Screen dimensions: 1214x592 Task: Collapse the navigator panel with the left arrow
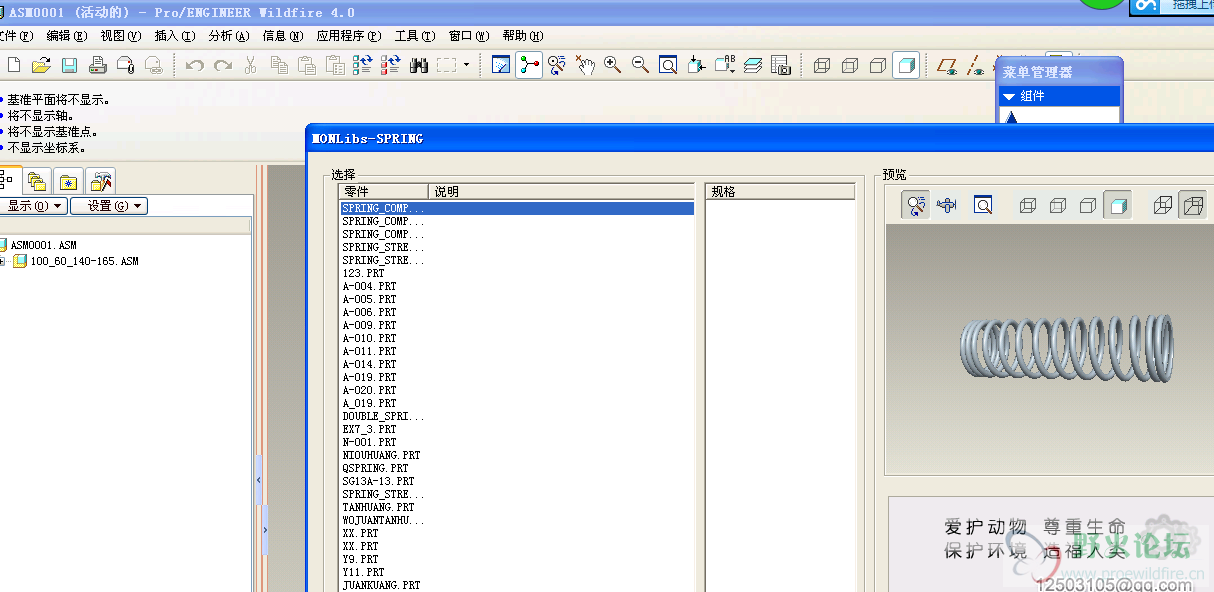[x=258, y=481]
